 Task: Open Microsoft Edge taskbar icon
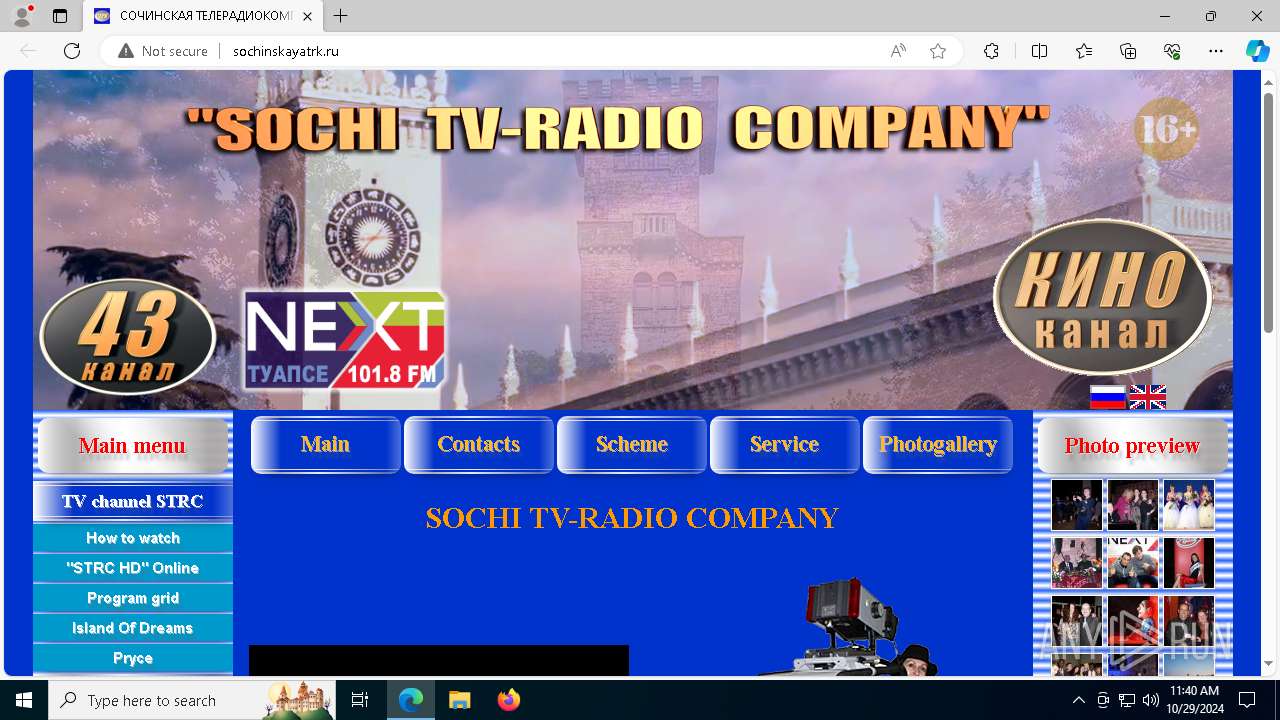tap(411, 700)
